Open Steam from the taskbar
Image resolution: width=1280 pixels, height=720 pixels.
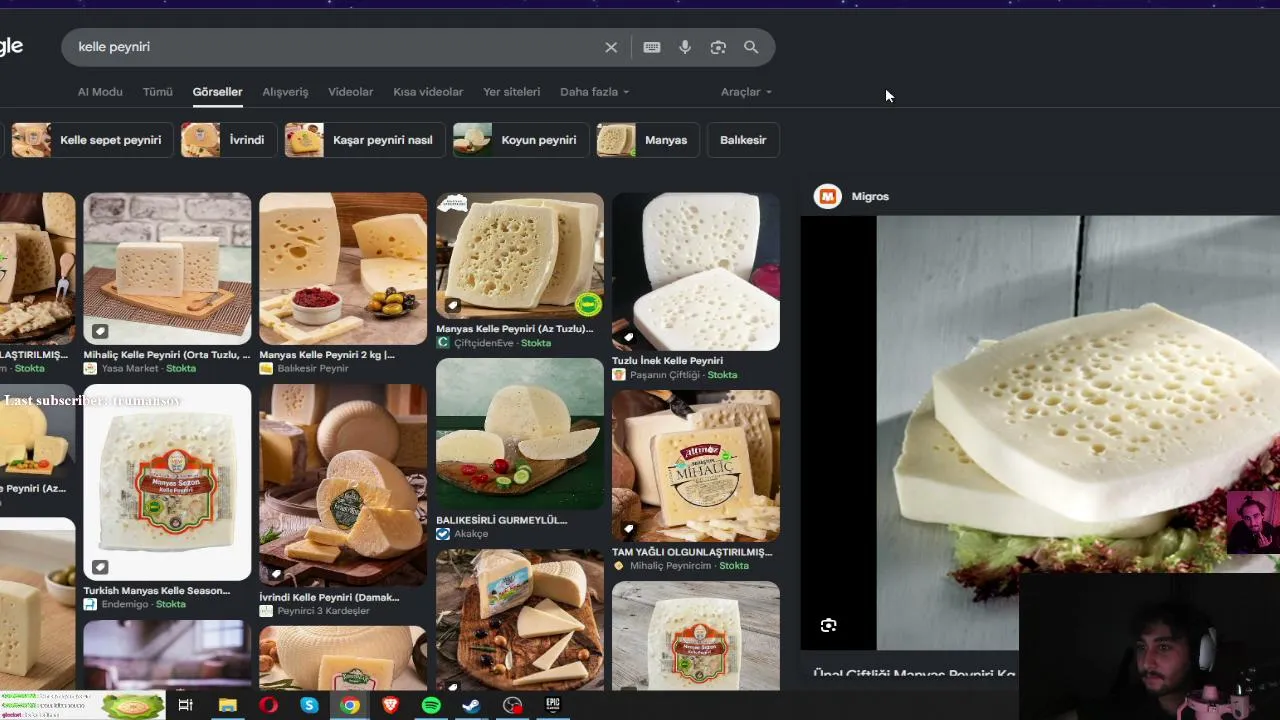click(x=471, y=705)
